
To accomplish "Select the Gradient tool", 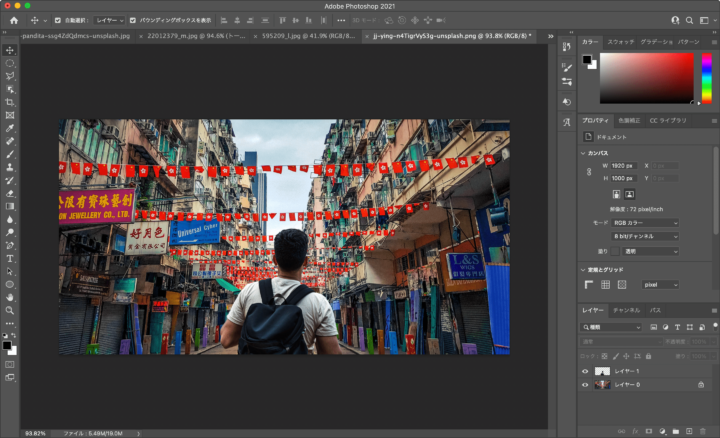I will coord(10,206).
